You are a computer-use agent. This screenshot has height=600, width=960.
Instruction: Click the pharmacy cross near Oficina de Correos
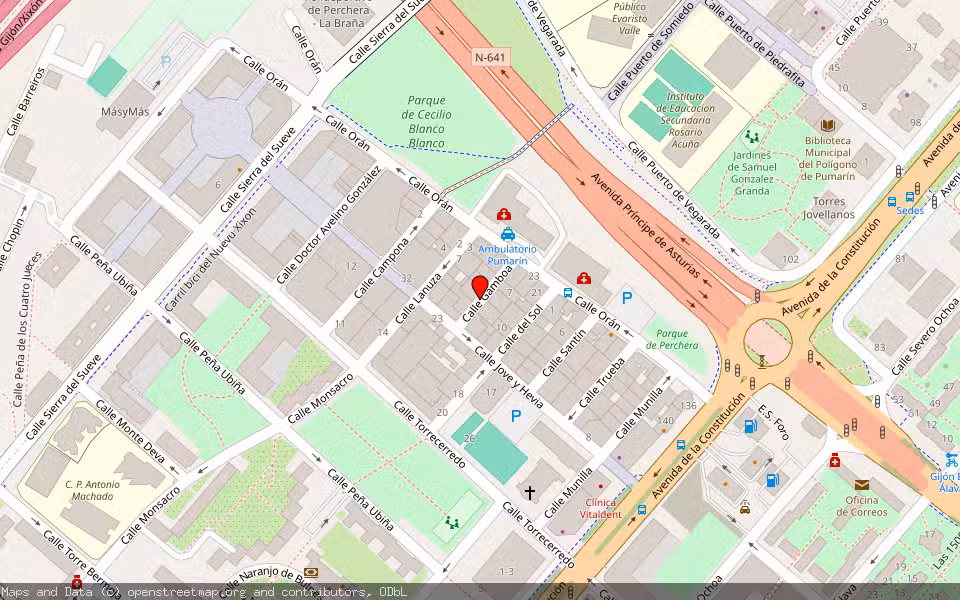(x=835, y=461)
